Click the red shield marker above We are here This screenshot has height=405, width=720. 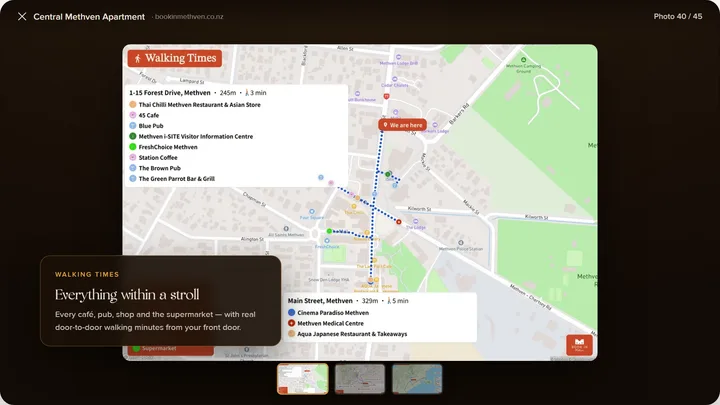coord(387,96)
